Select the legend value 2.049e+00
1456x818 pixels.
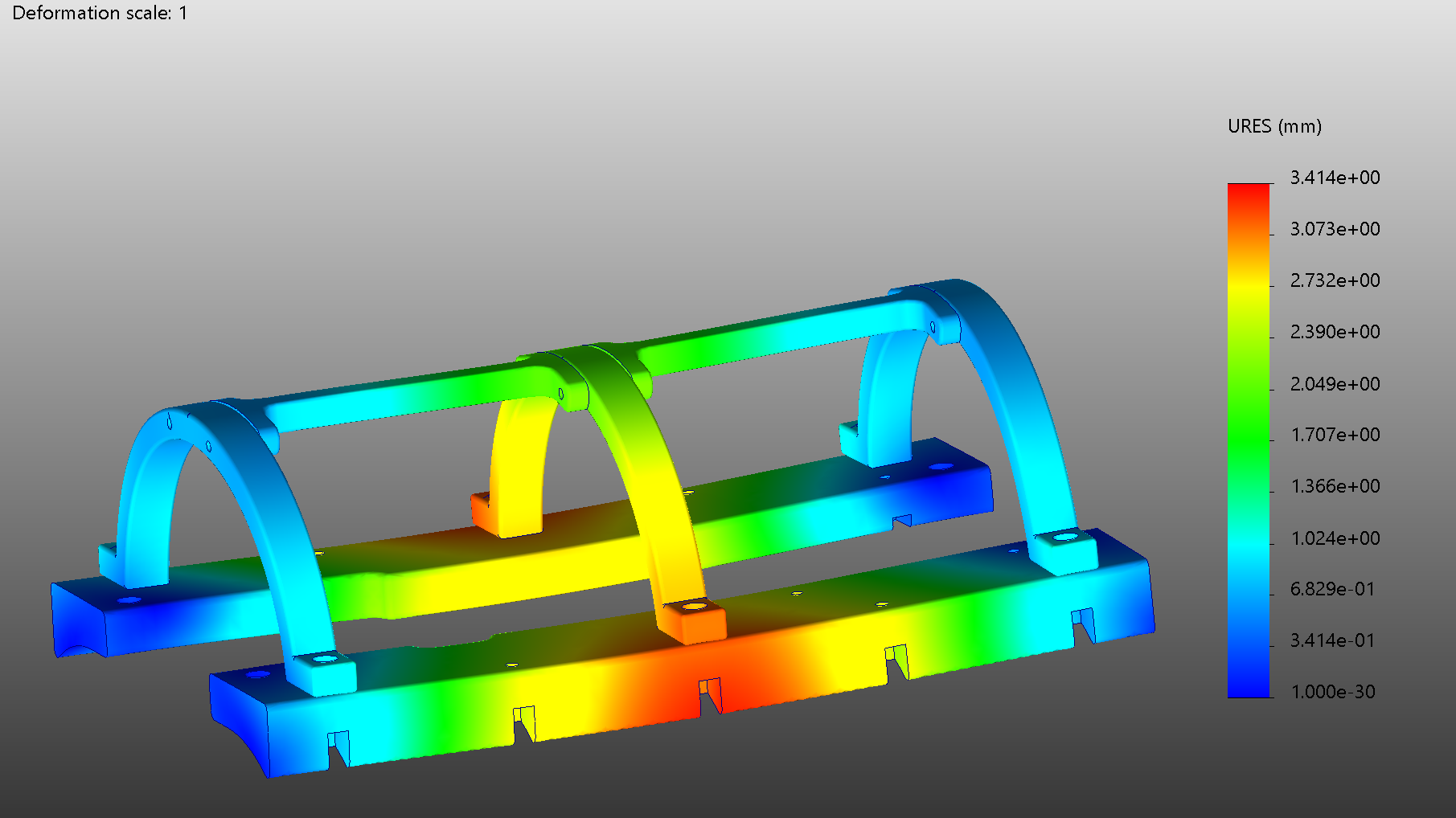(1335, 384)
